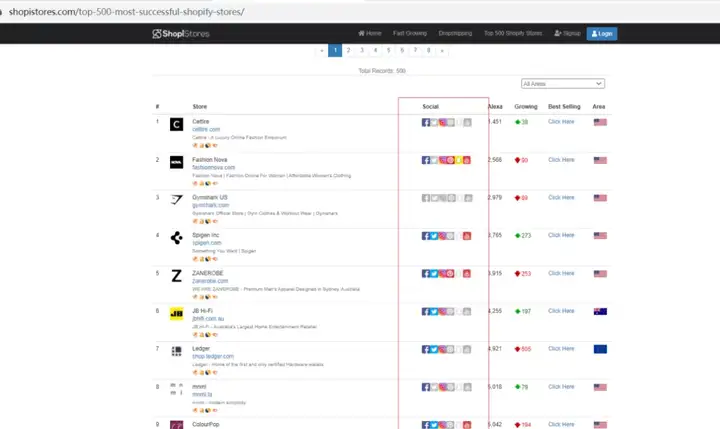Open the fashionnova.com link
Viewport: 720px width, 429px height.
[x=214, y=168]
